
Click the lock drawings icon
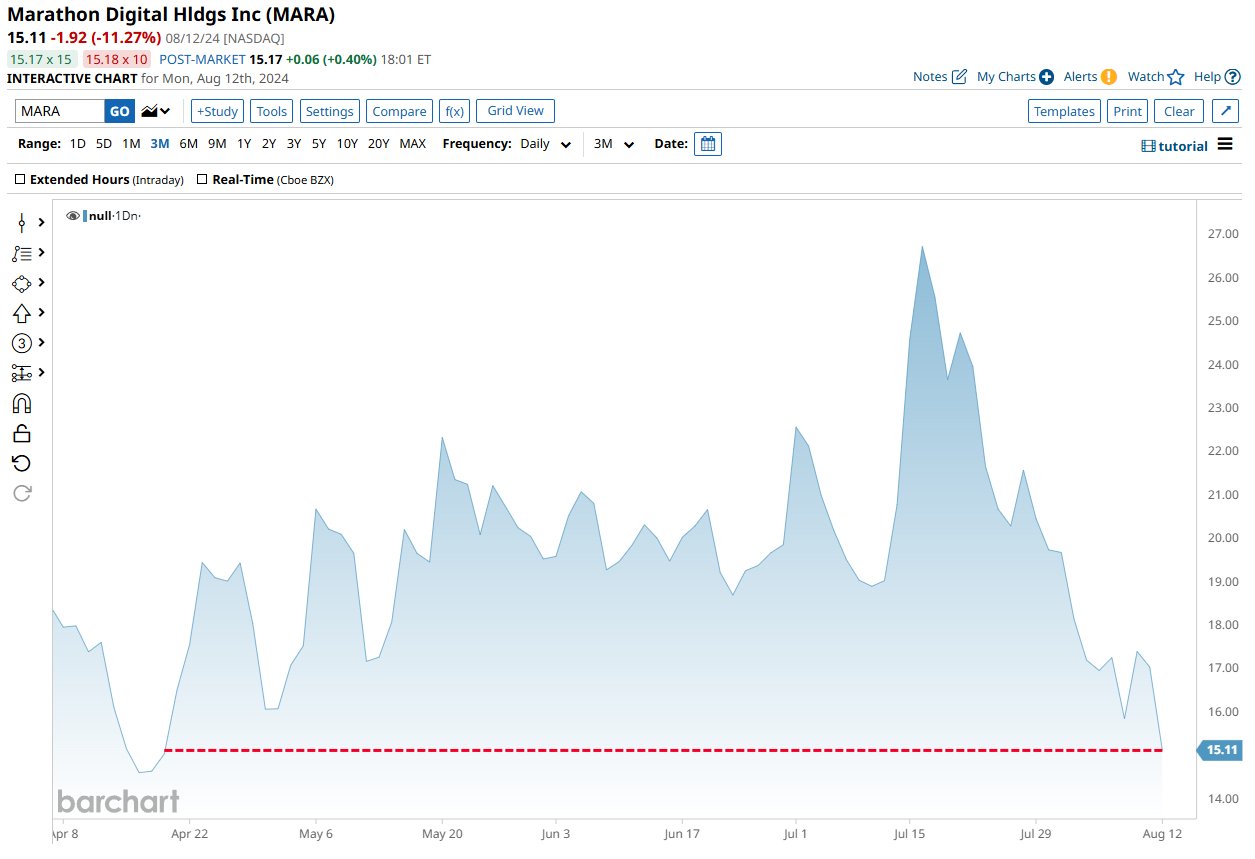click(x=22, y=433)
